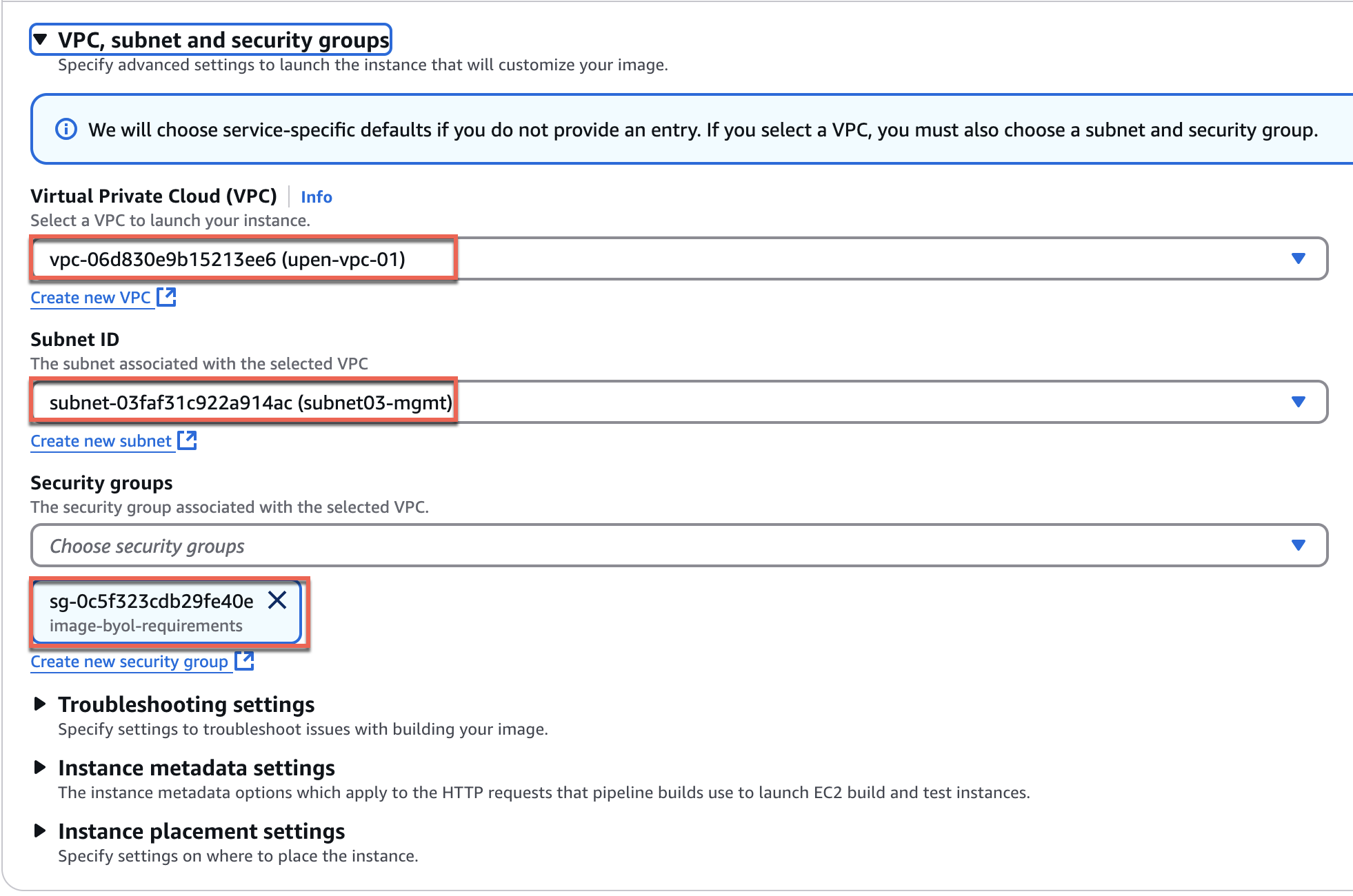Image resolution: width=1353 pixels, height=896 pixels.
Task: Click the Security groups heading
Action: [x=101, y=483]
